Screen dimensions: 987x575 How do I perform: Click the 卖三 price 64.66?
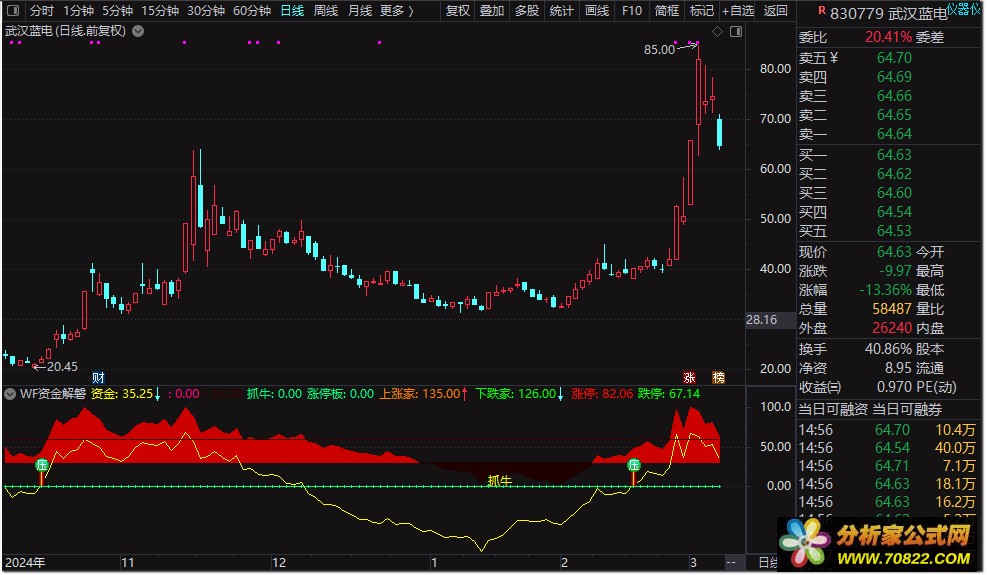coord(894,96)
